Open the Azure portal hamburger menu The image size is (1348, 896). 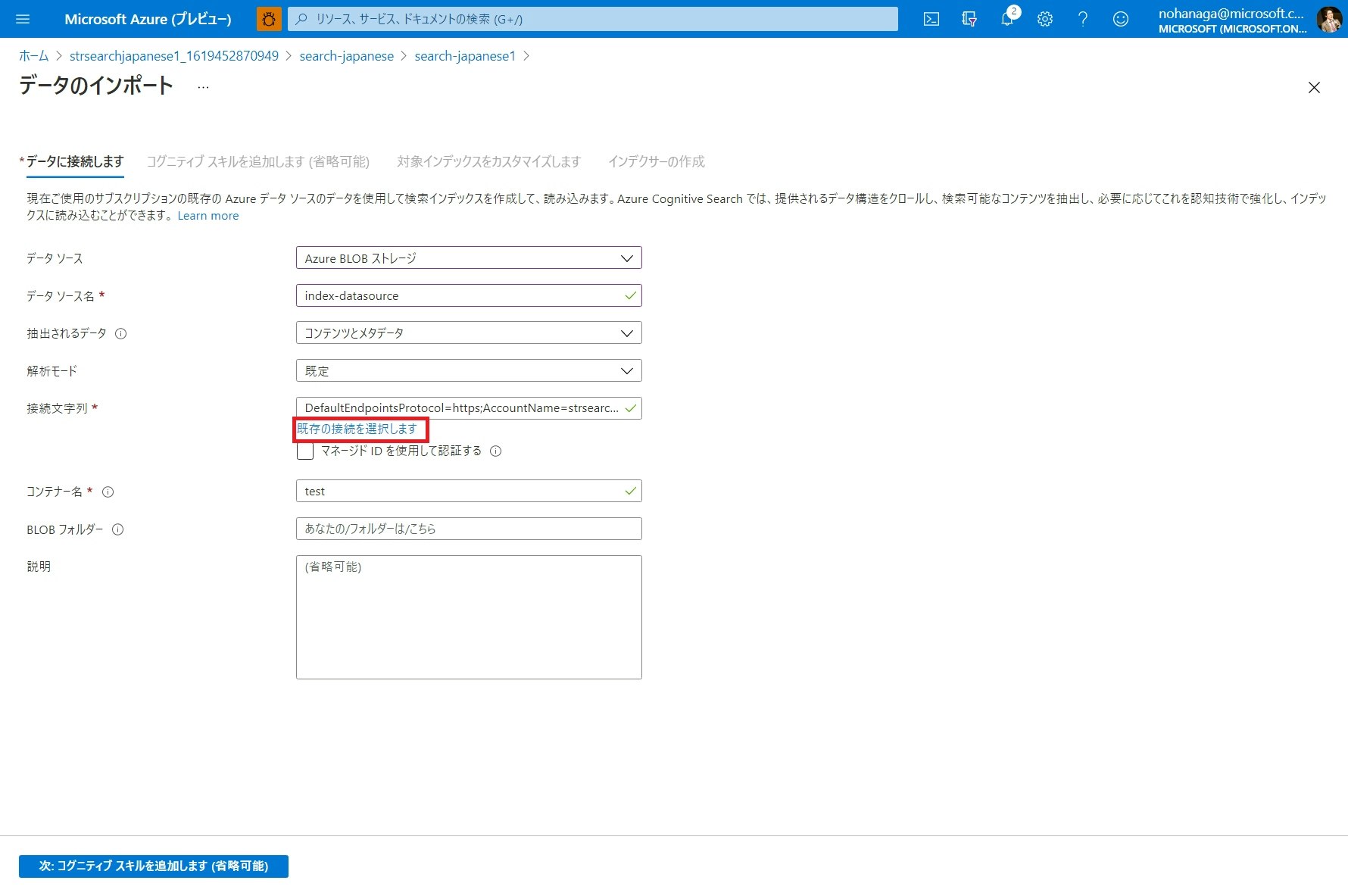23,19
